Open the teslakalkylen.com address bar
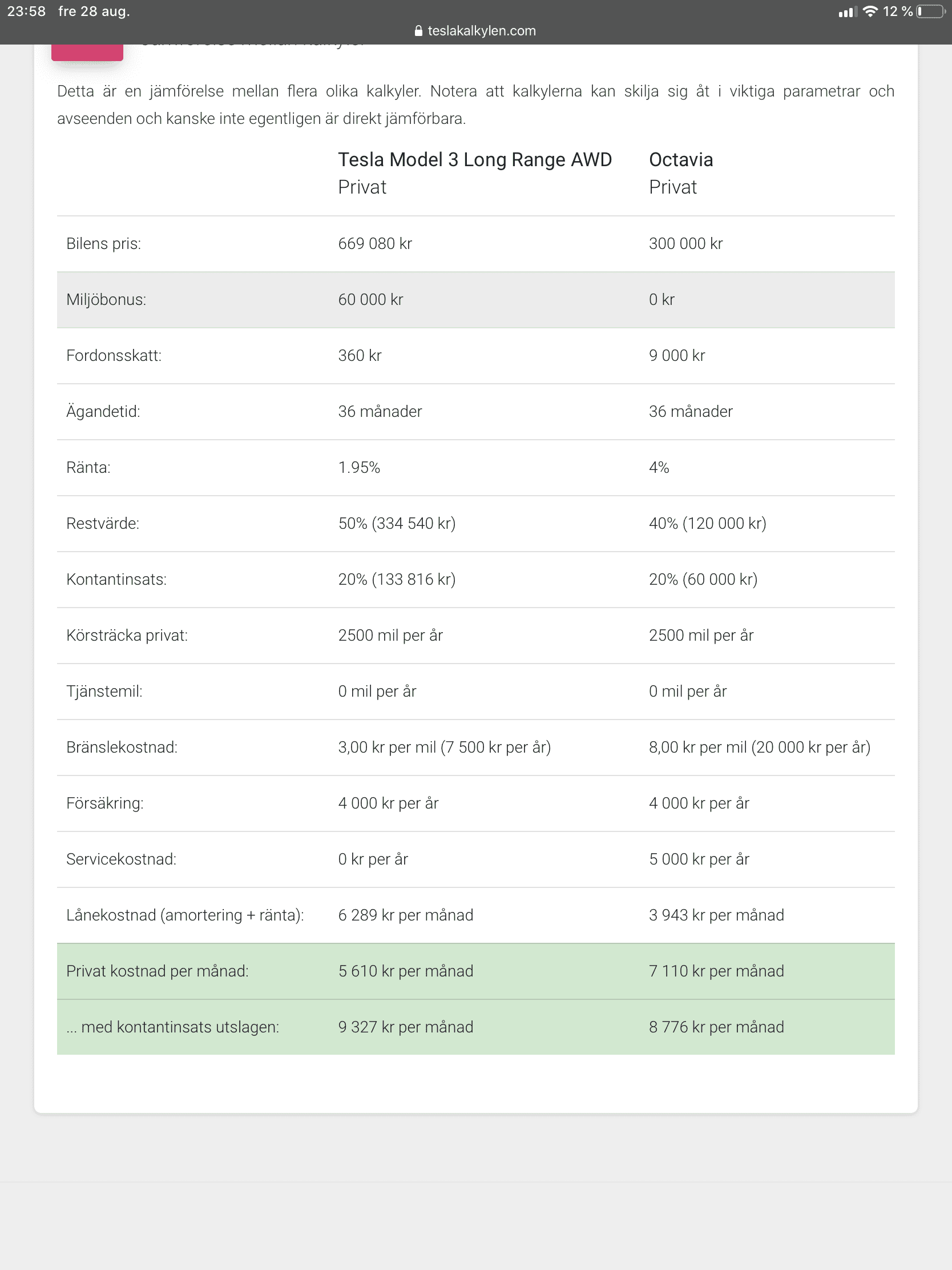Viewport: 952px width, 1270px height. click(x=481, y=31)
